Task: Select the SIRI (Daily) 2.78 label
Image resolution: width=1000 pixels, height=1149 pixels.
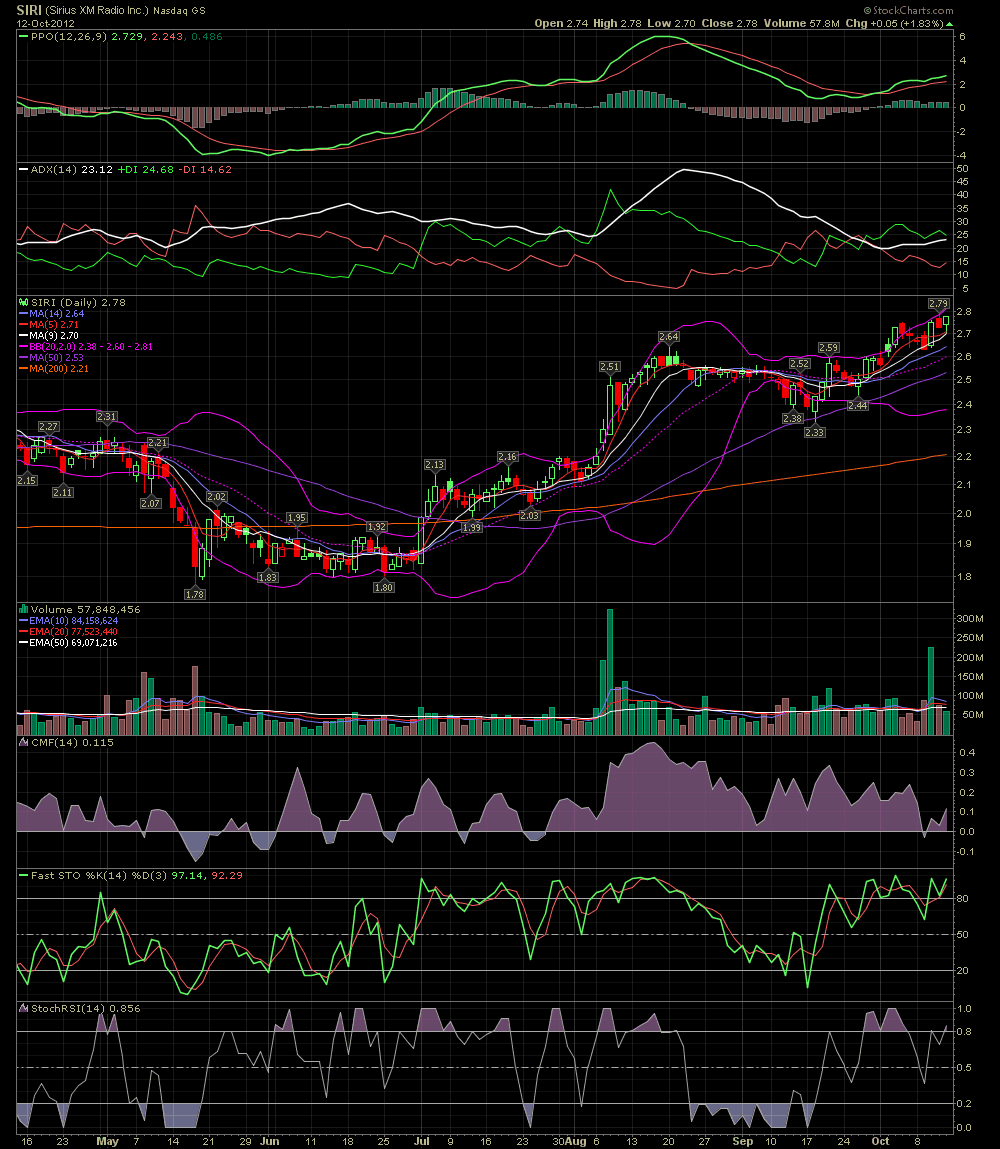Action: tap(78, 302)
